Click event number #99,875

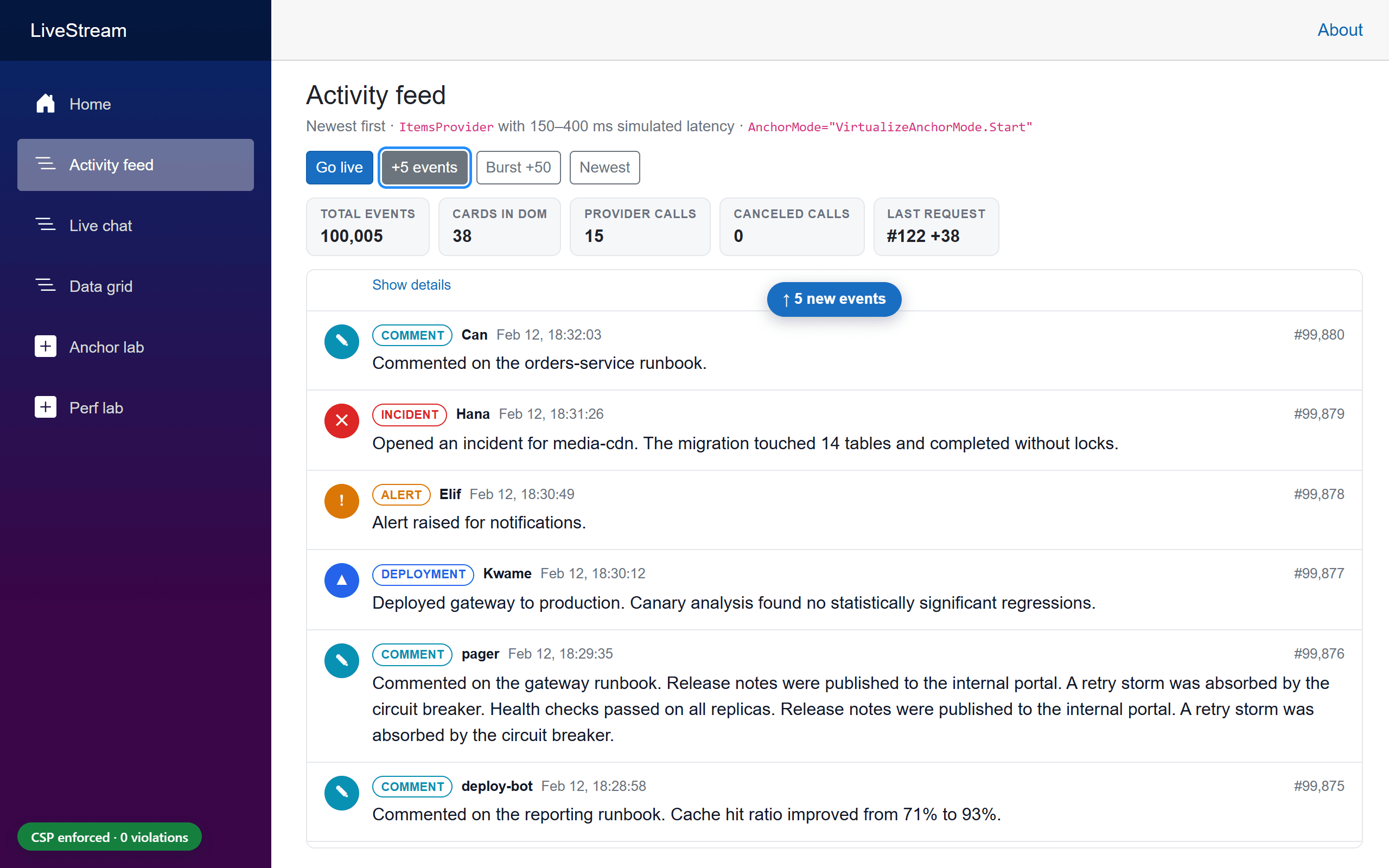click(1319, 786)
